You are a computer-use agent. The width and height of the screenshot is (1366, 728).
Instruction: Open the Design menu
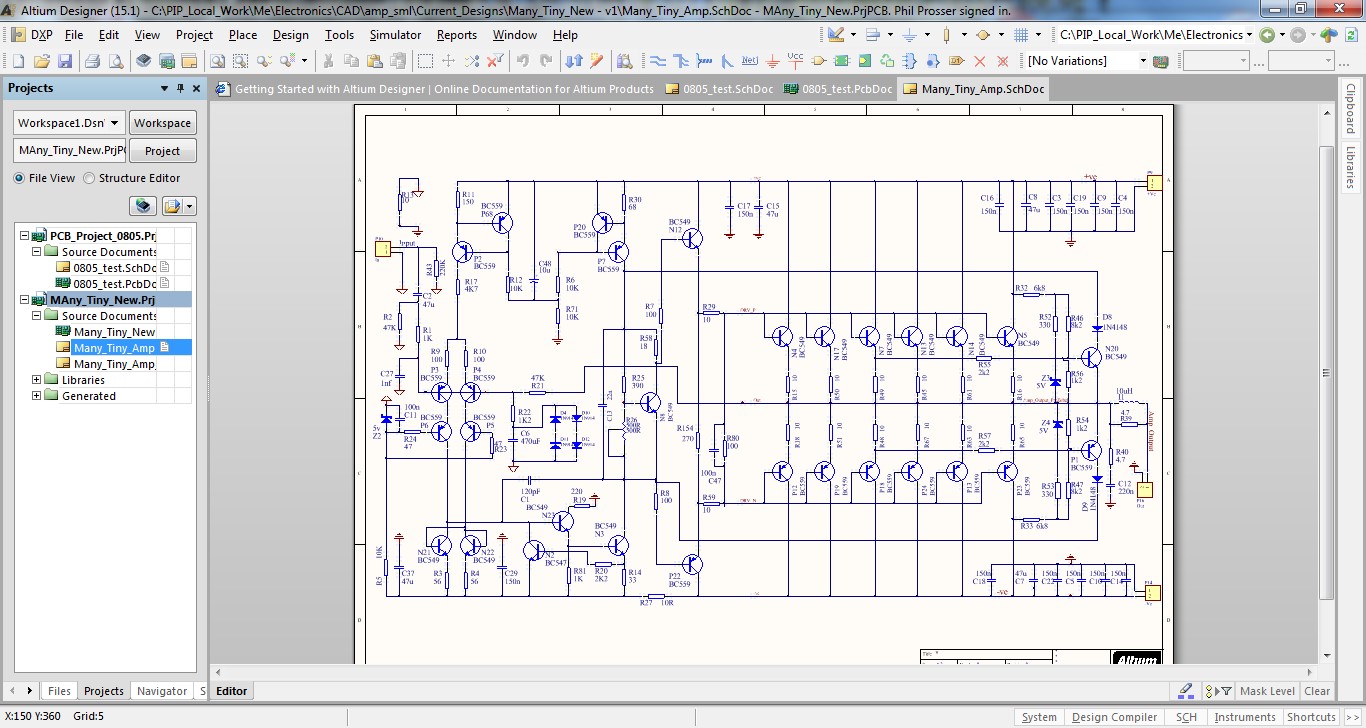(291, 34)
